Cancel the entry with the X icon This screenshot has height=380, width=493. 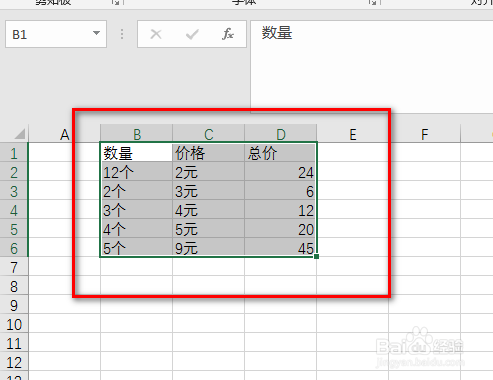point(156,34)
